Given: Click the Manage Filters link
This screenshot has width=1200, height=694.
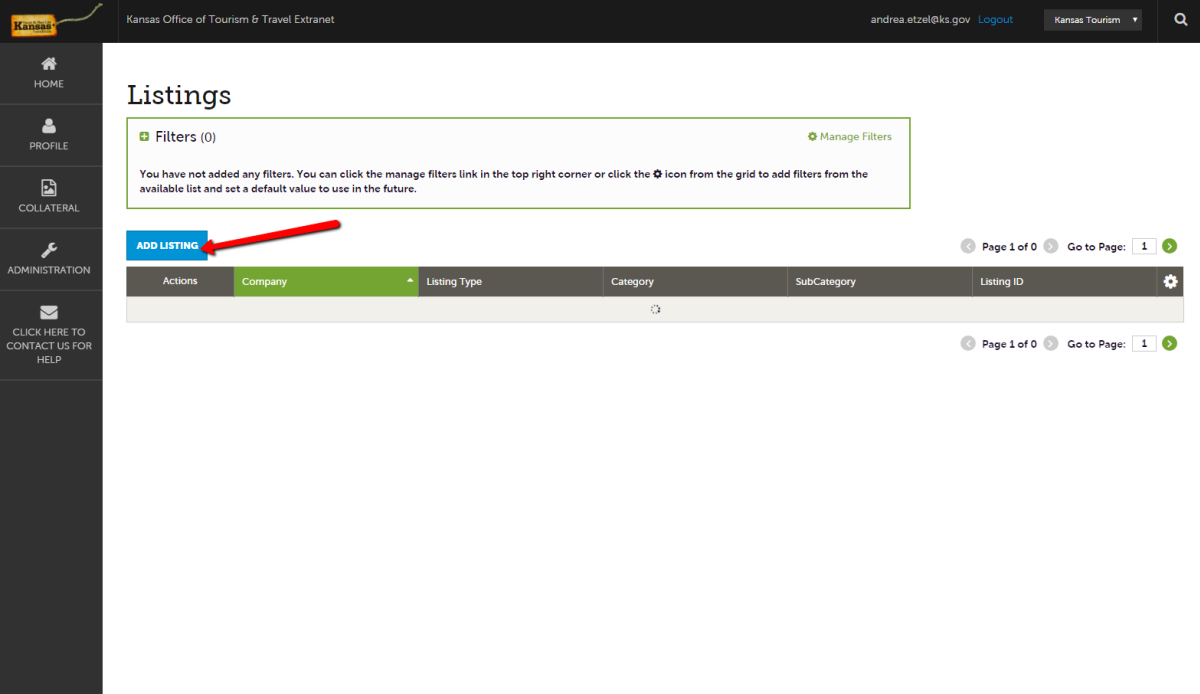Looking at the screenshot, I should tap(850, 137).
